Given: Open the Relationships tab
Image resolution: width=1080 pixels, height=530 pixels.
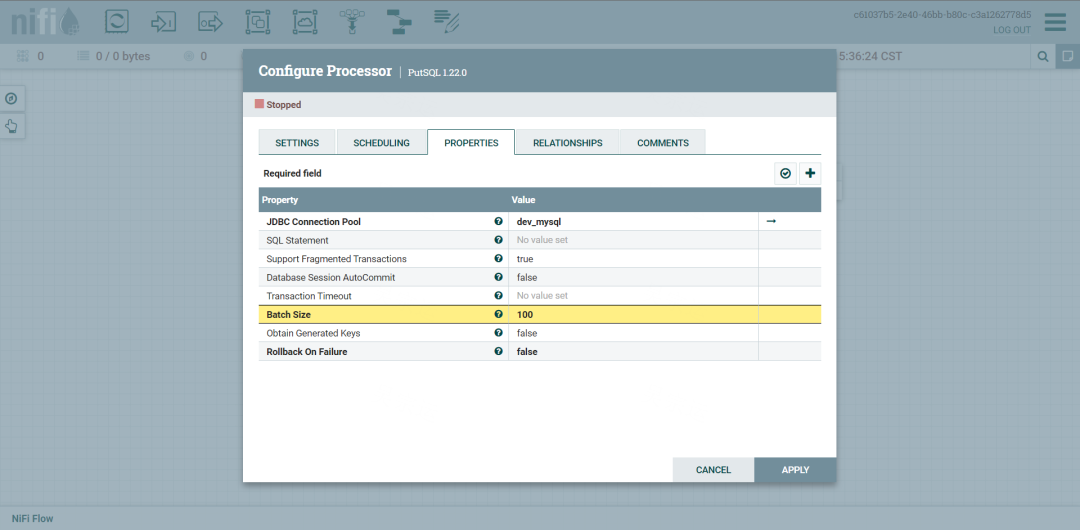Looking at the screenshot, I should (x=568, y=143).
